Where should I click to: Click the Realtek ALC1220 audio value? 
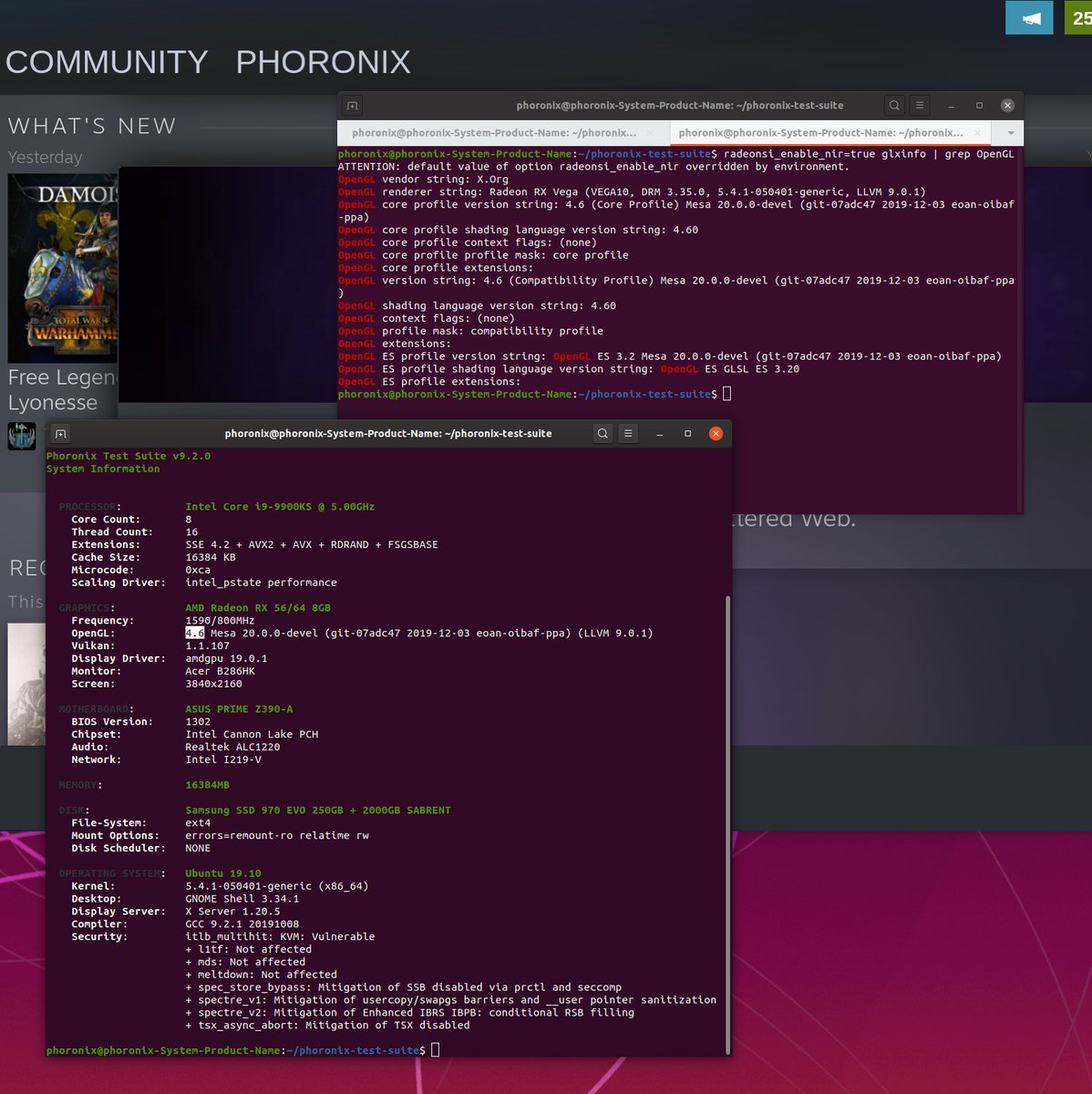[232, 747]
